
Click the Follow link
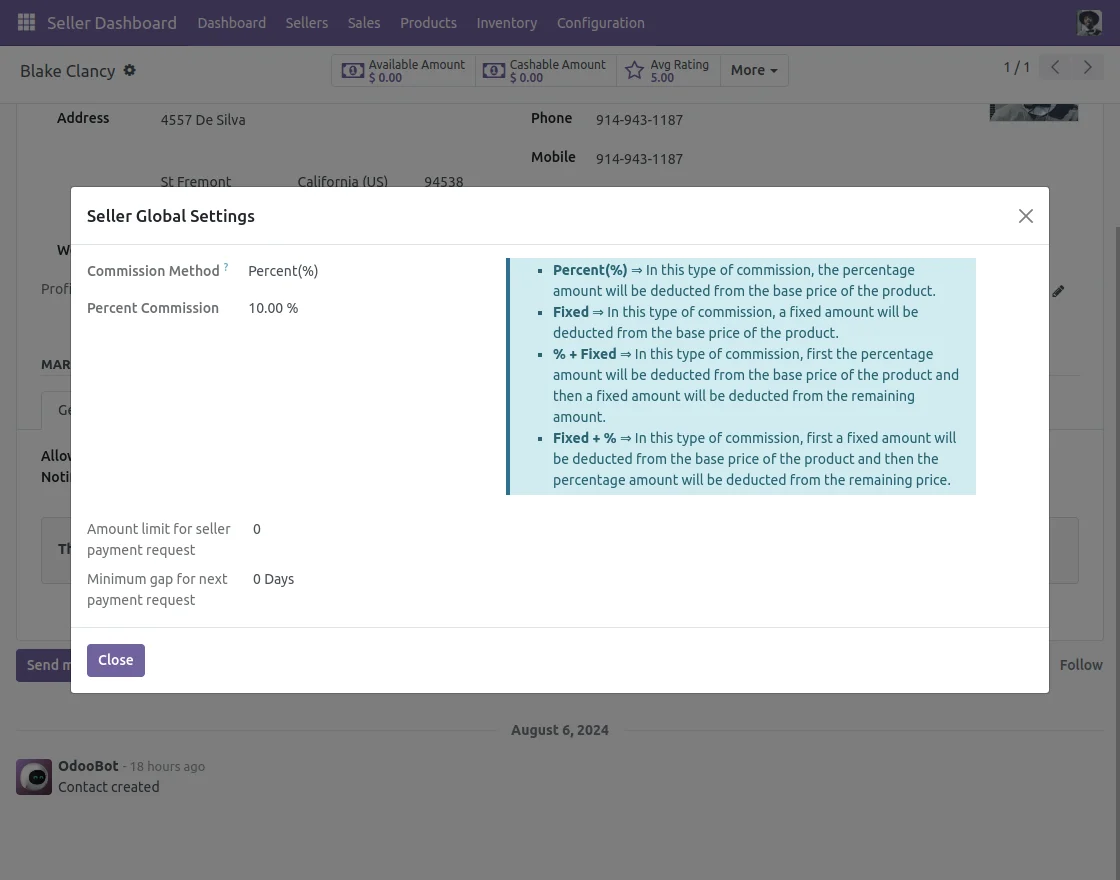pos(1081,665)
